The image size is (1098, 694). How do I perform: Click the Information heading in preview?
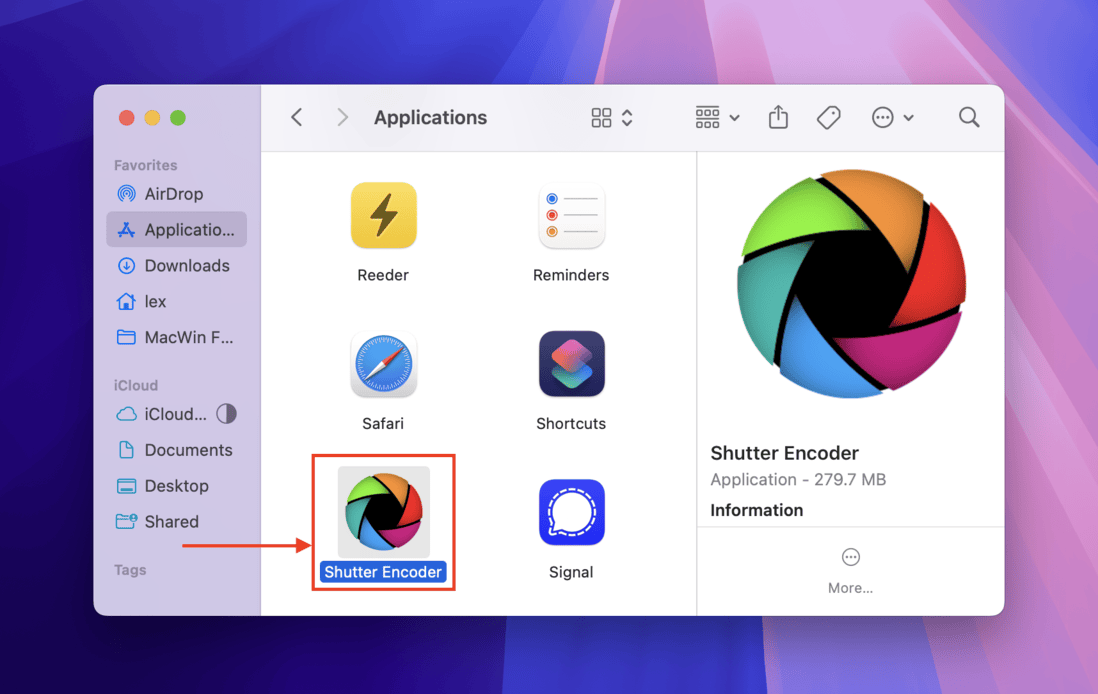[756, 510]
